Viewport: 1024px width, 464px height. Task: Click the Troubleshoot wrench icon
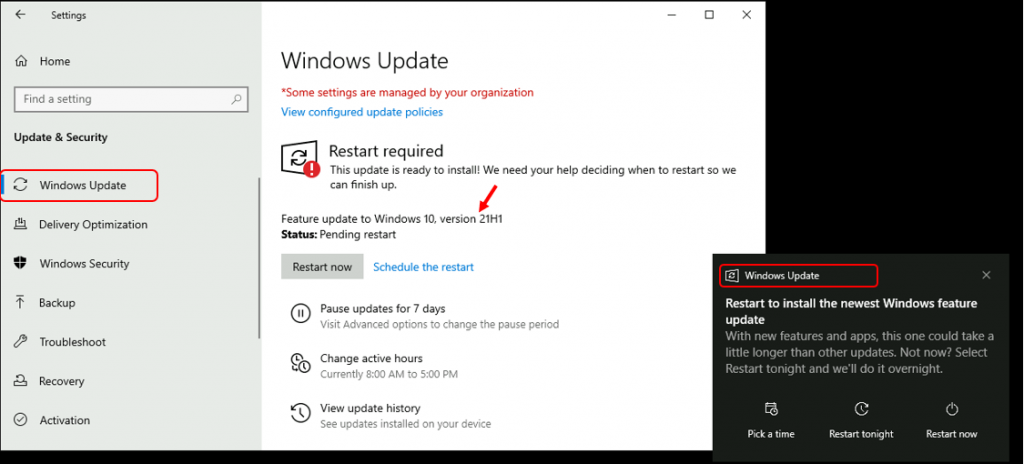[x=21, y=342]
